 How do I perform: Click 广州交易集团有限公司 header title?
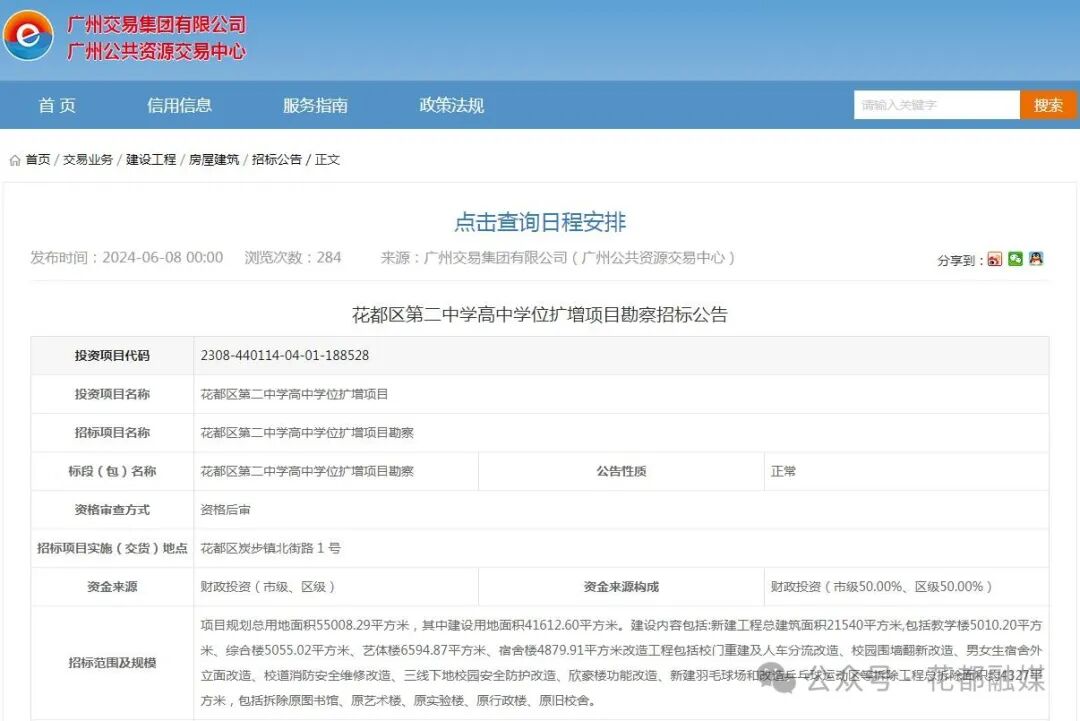[x=156, y=25]
